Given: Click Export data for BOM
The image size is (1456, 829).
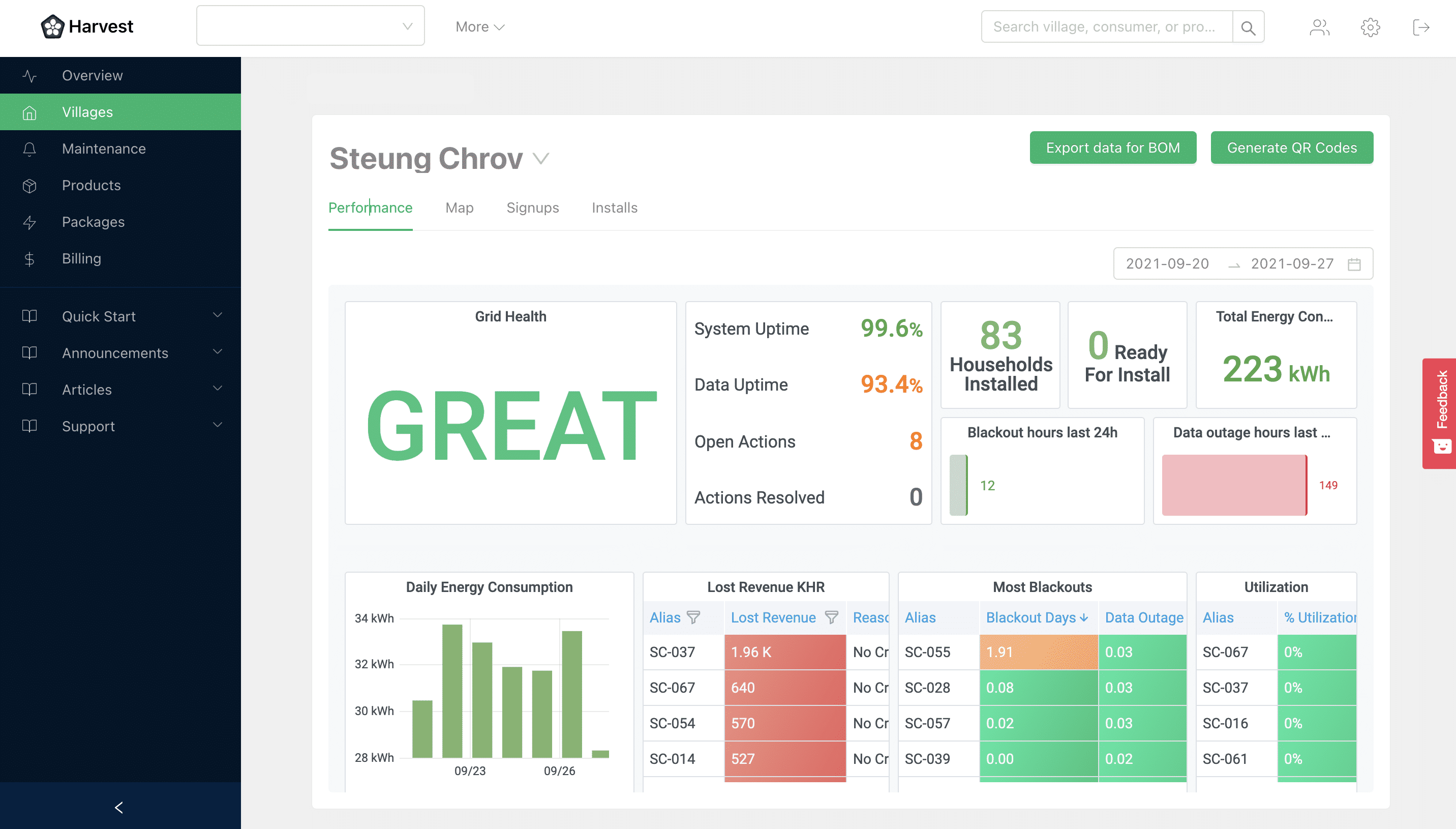Looking at the screenshot, I should 1112,147.
